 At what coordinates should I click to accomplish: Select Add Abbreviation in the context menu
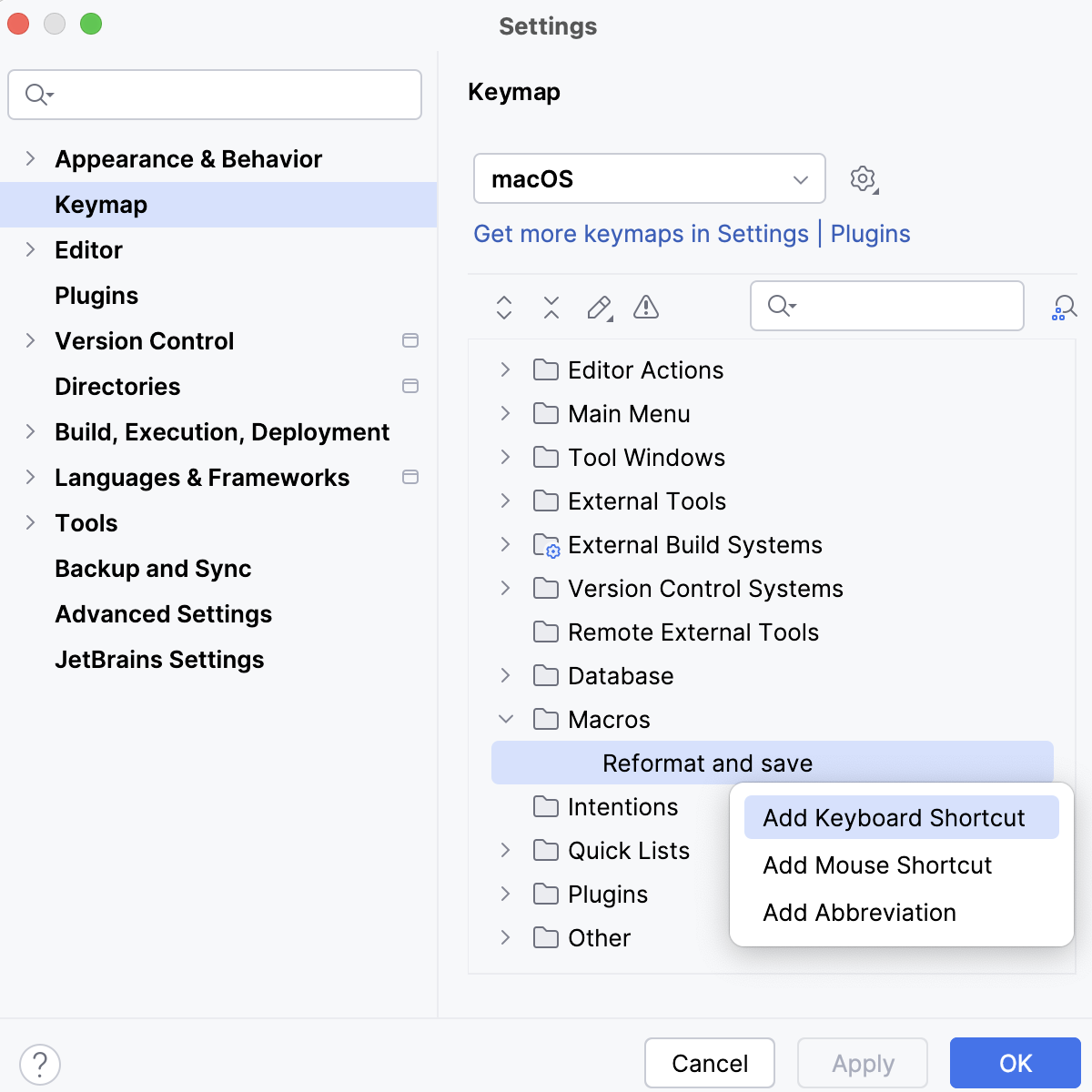(x=859, y=913)
